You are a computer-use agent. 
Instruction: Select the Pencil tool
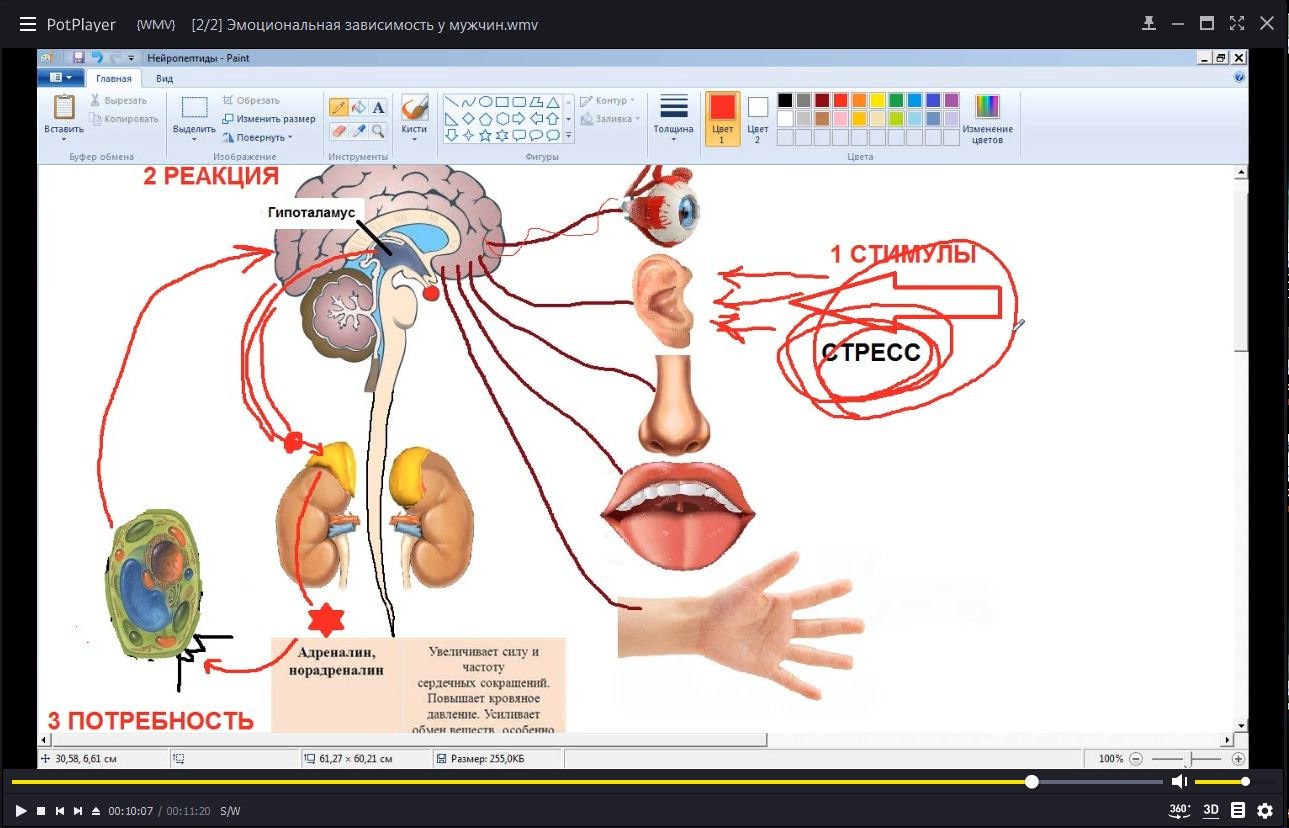(339, 108)
